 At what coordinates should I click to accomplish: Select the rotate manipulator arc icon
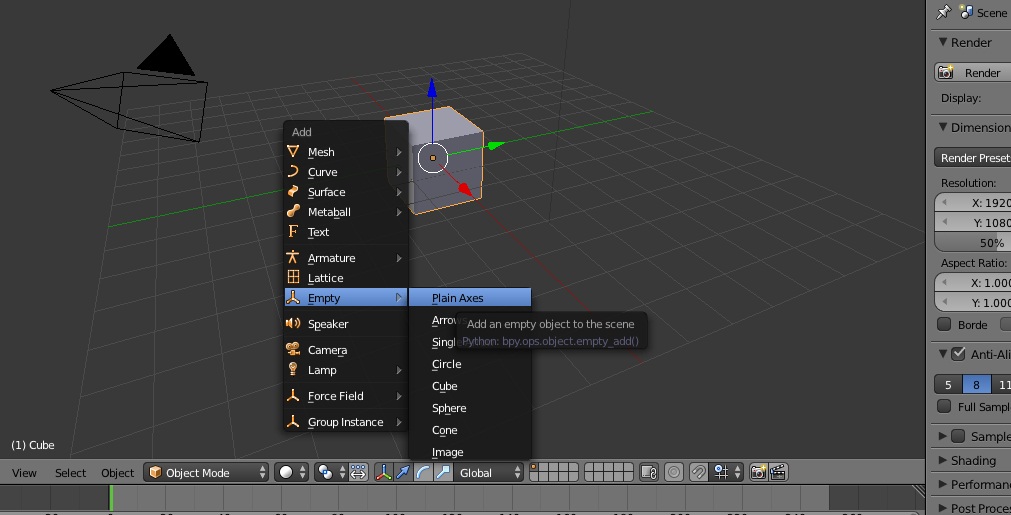point(423,472)
